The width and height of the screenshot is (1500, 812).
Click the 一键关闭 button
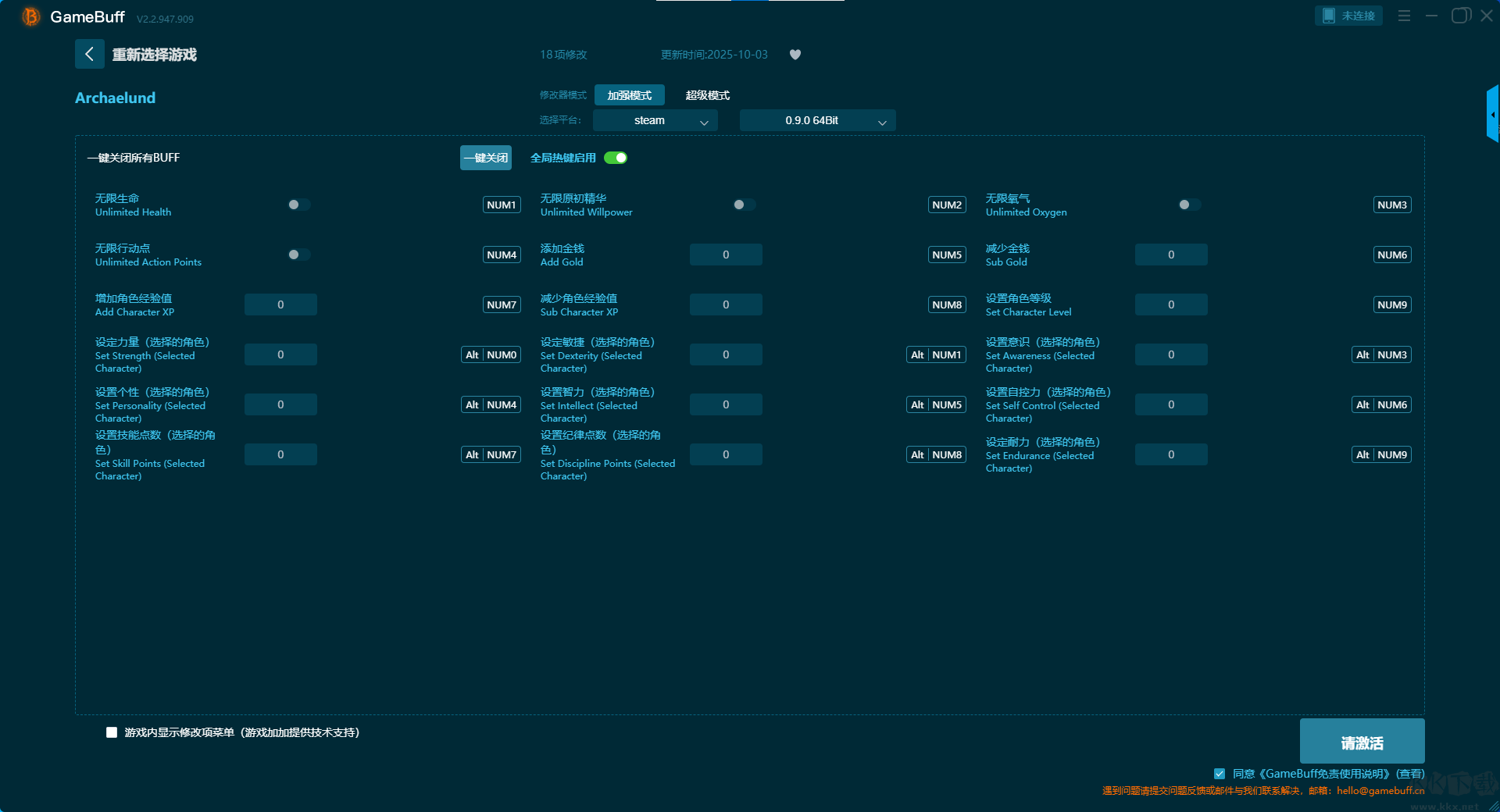click(485, 158)
